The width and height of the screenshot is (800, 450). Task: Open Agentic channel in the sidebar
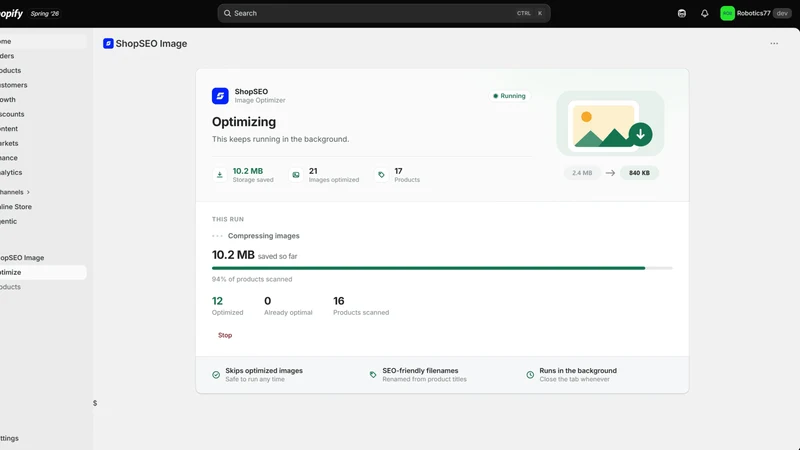tap(43, 221)
